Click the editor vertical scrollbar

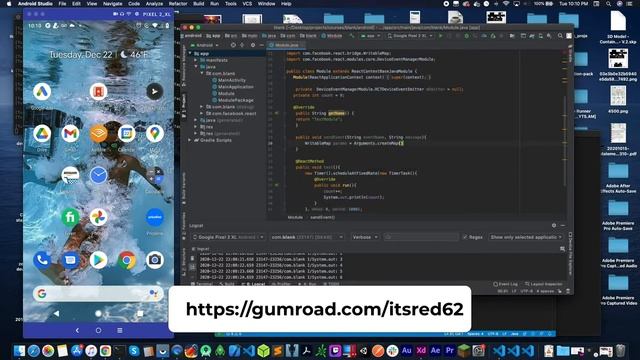pyautogui.click(x=565, y=141)
